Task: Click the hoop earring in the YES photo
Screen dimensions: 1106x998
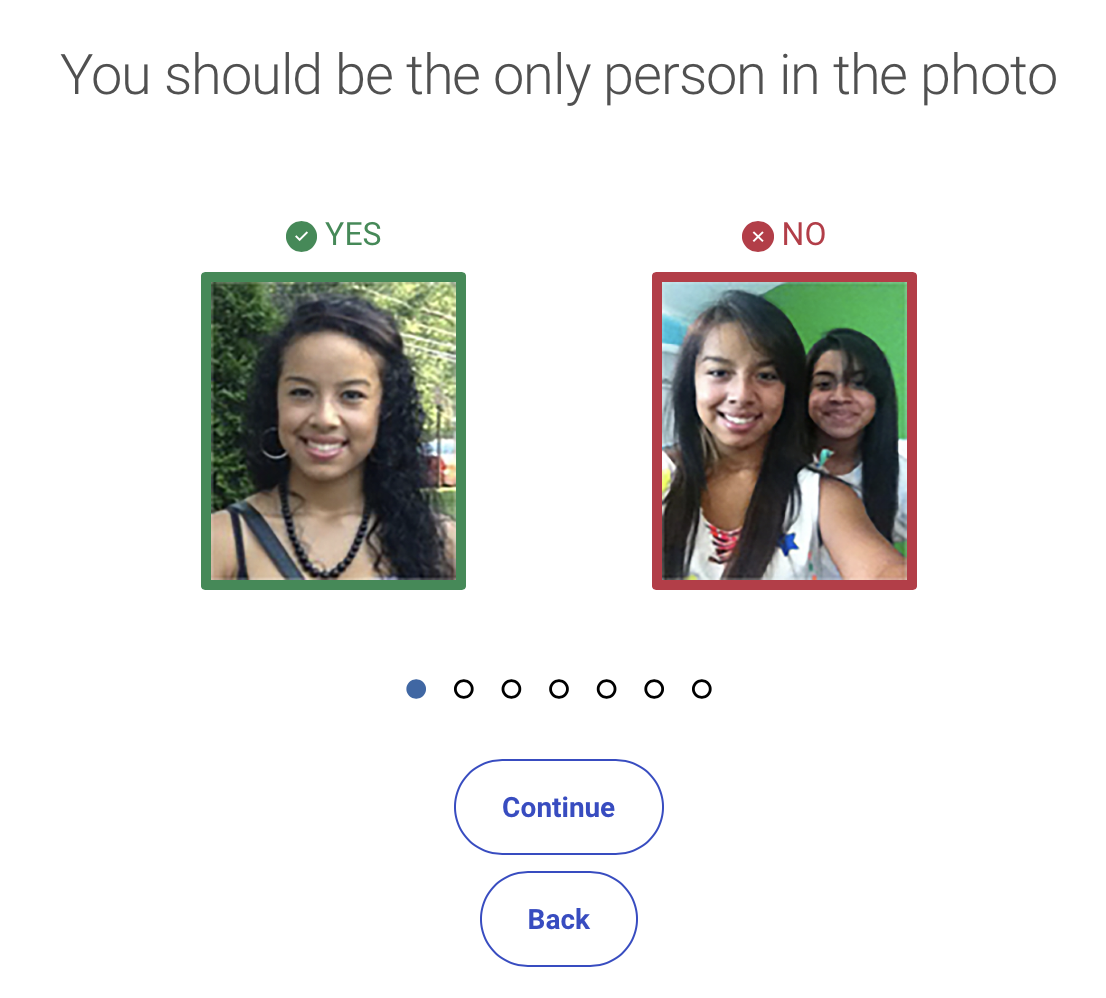Action: click(x=274, y=443)
